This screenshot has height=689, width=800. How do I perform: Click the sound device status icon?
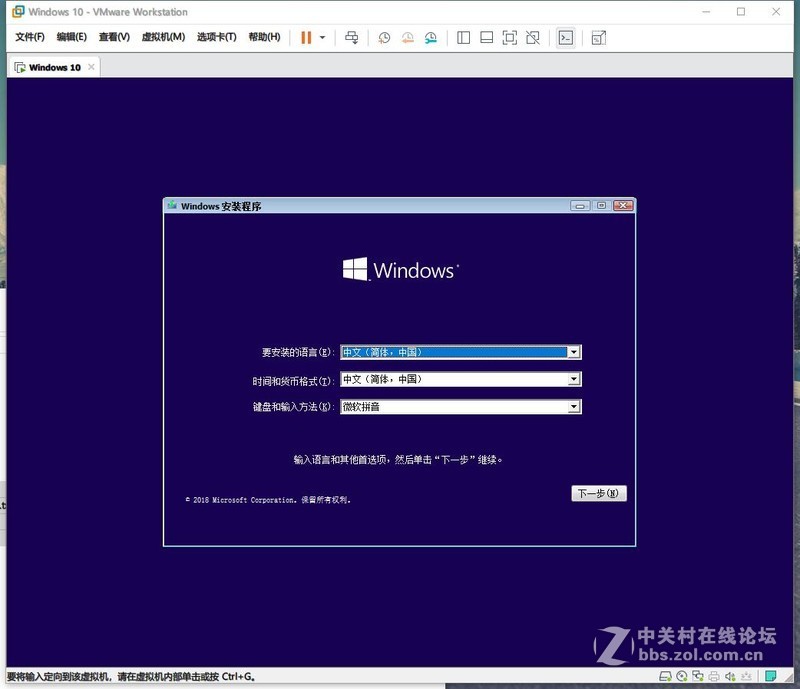[x=729, y=676]
